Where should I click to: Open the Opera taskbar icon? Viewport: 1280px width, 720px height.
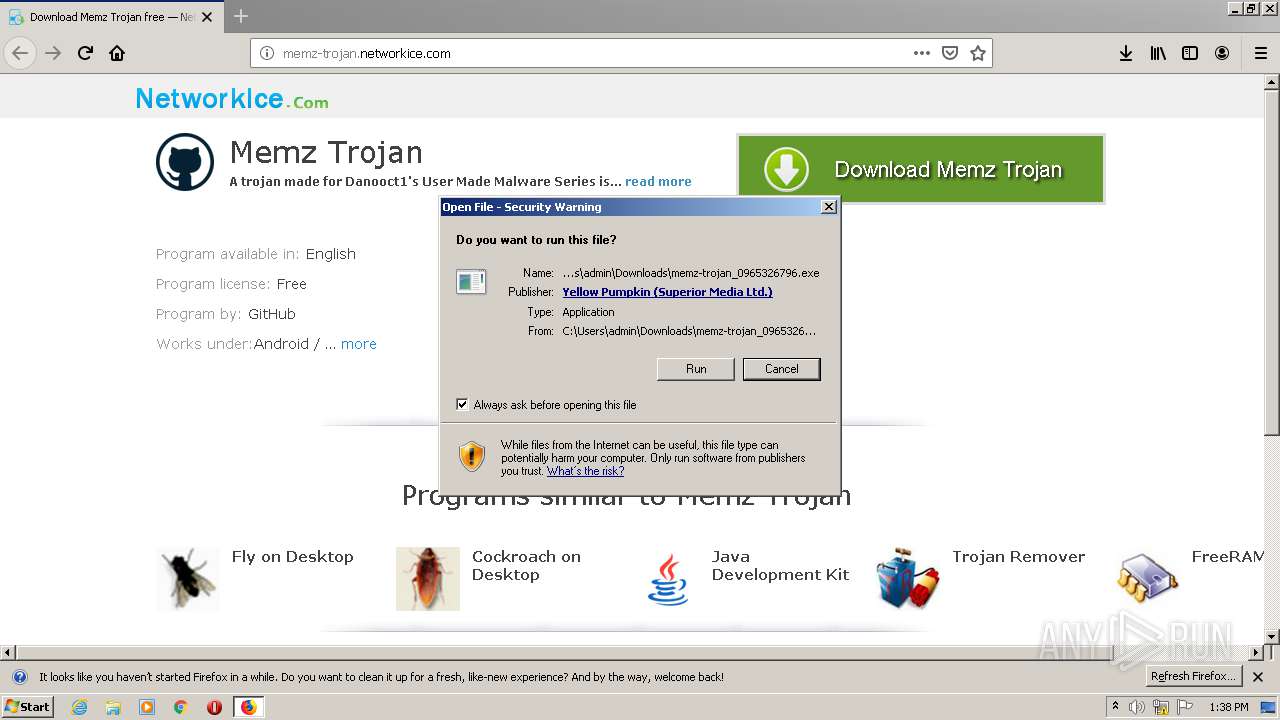tap(214, 707)
